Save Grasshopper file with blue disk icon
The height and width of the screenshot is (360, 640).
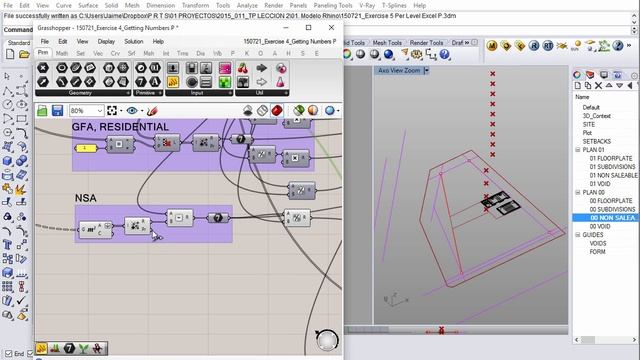pyautogui.click(x=57, y=111)
